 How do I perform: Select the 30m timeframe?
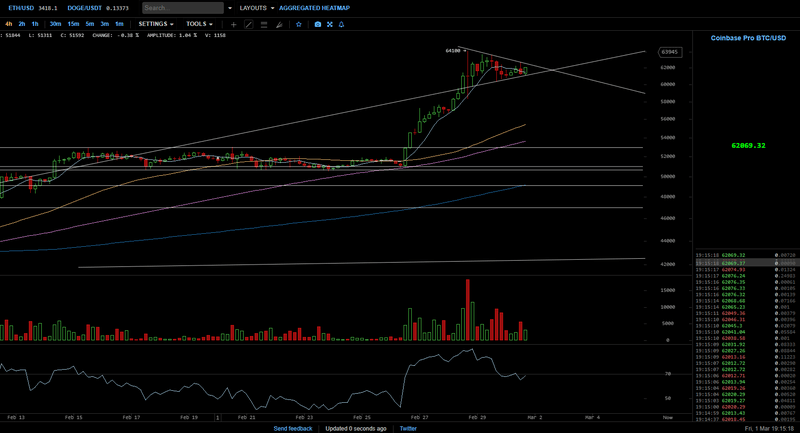click(x=55, y=24)
